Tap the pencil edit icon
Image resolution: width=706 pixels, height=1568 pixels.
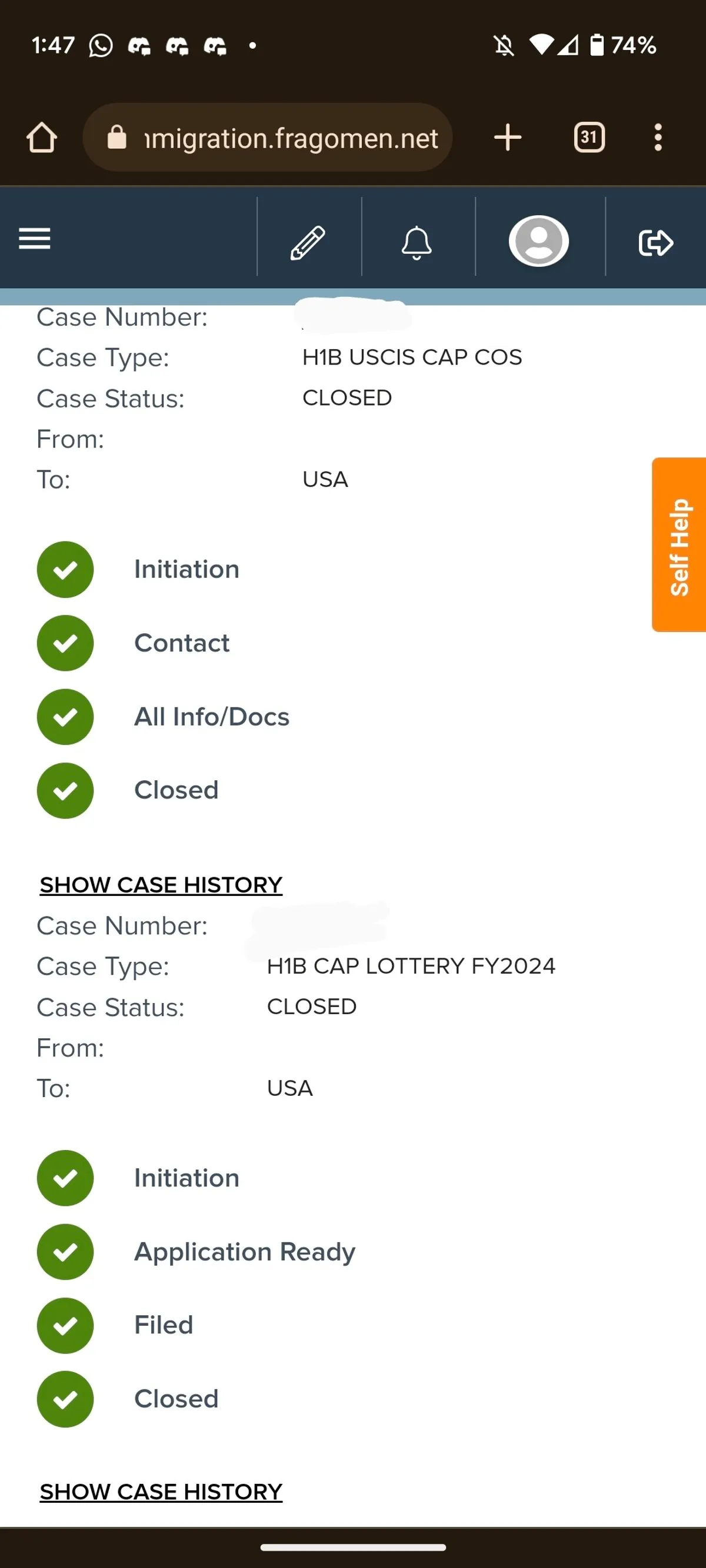[308, 242]
